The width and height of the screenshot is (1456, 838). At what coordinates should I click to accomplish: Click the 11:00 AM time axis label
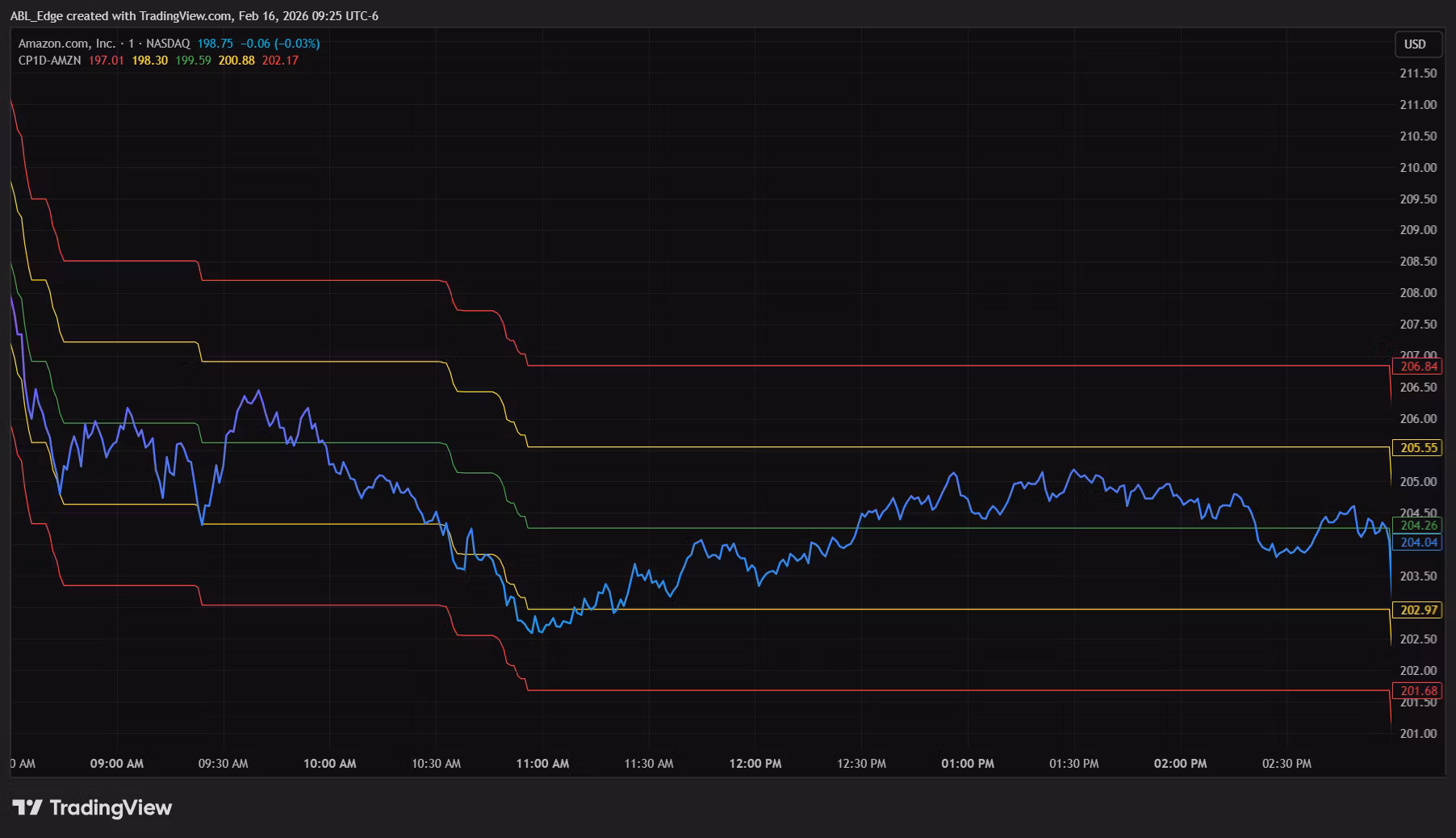[542, 764]
